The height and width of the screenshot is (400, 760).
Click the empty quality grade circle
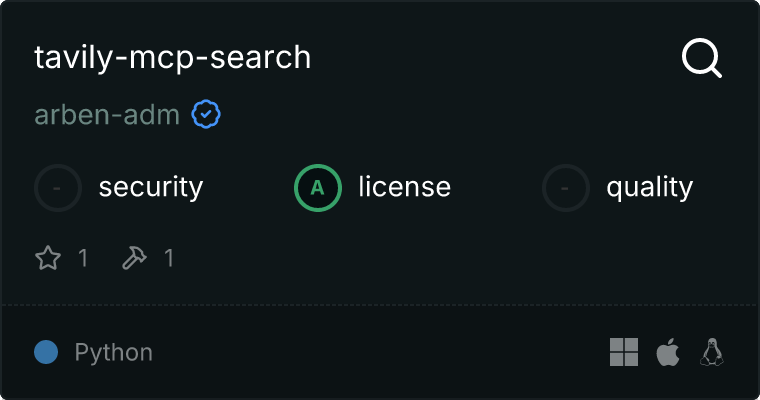tap(566, 187)
